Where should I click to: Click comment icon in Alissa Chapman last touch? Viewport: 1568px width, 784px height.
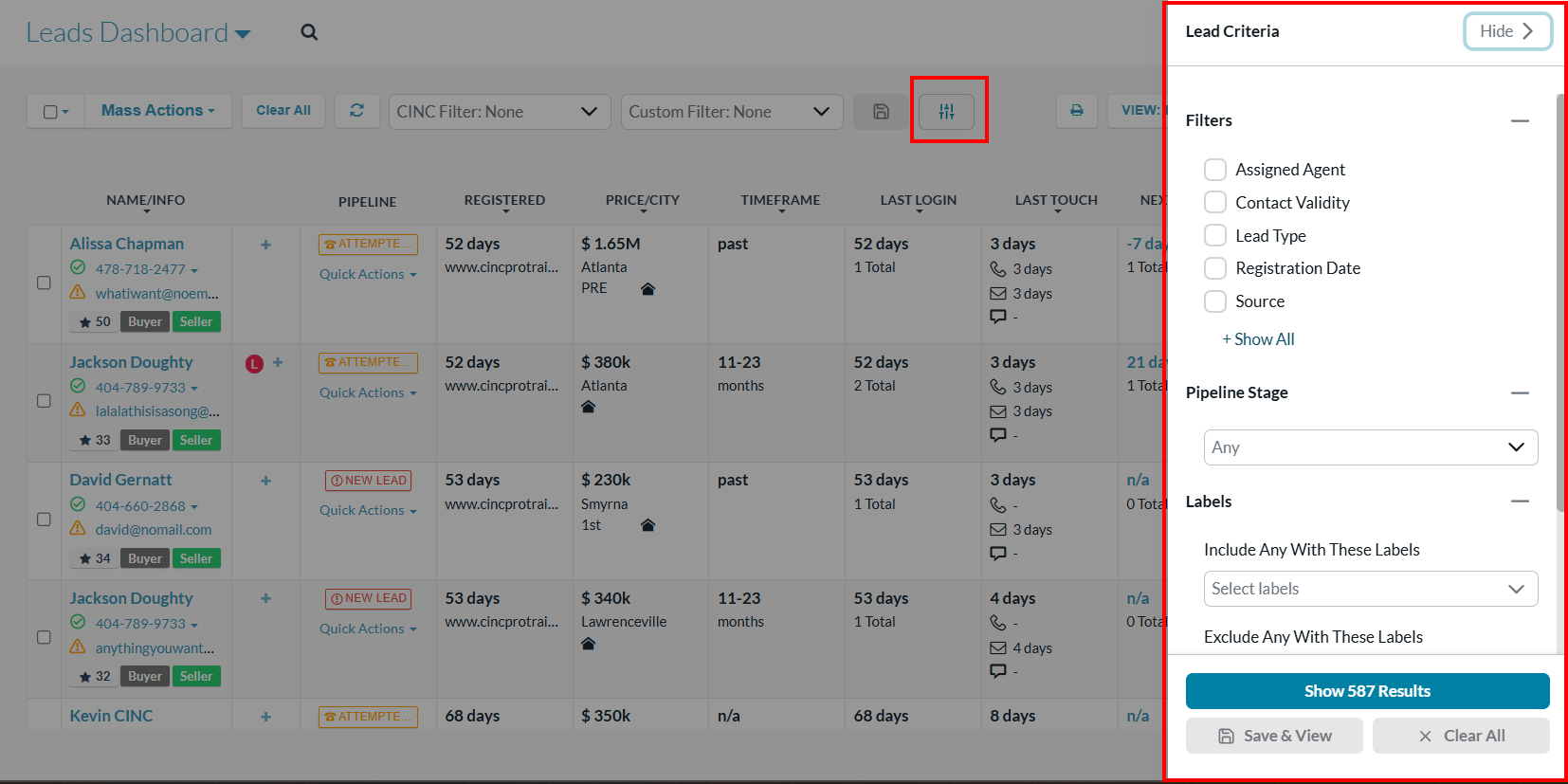point(998,317)
